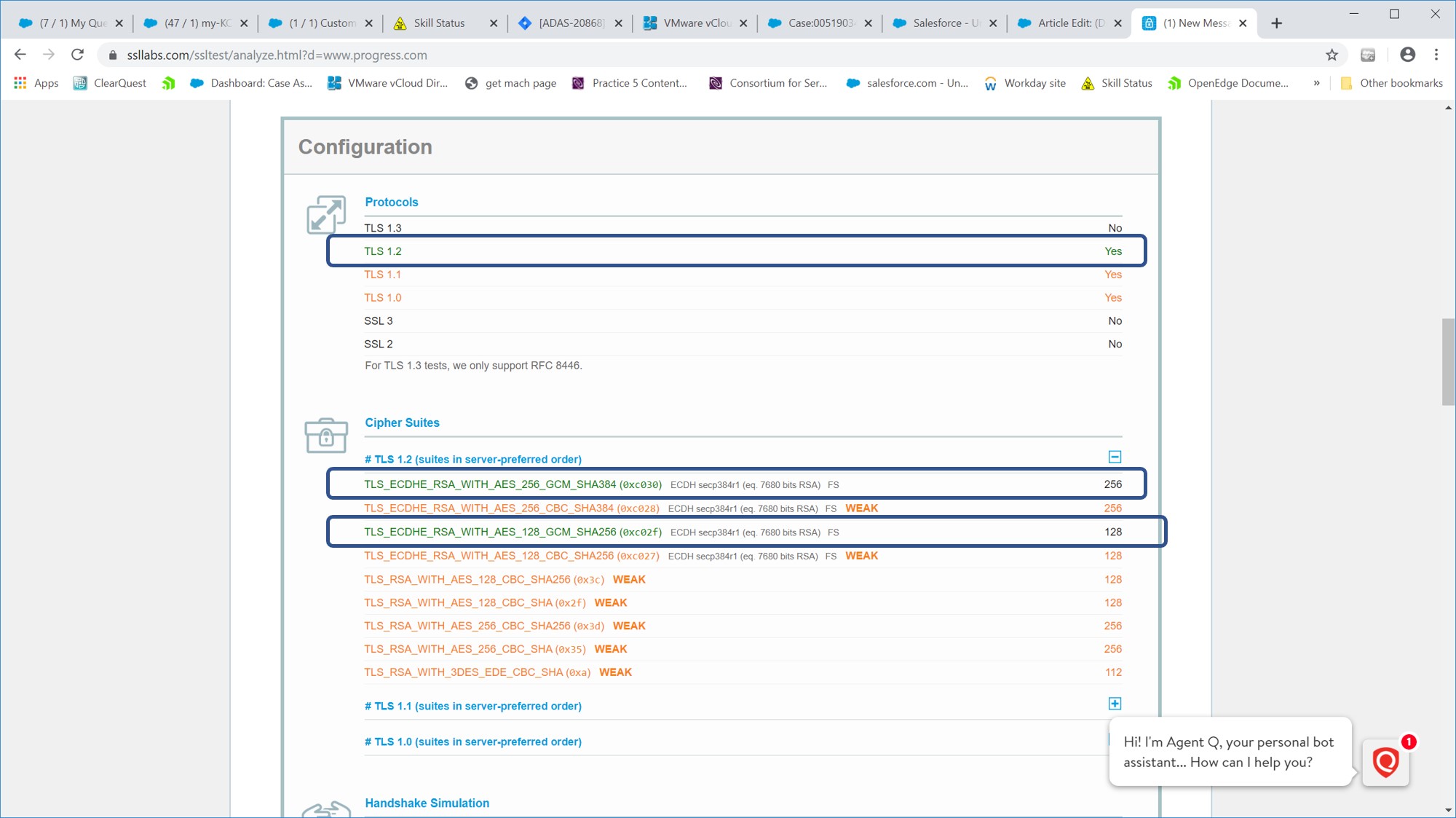Open the screenshot extension next to the star
The width and height of the screenshot is (1456, 818).
click(1368, 54)
